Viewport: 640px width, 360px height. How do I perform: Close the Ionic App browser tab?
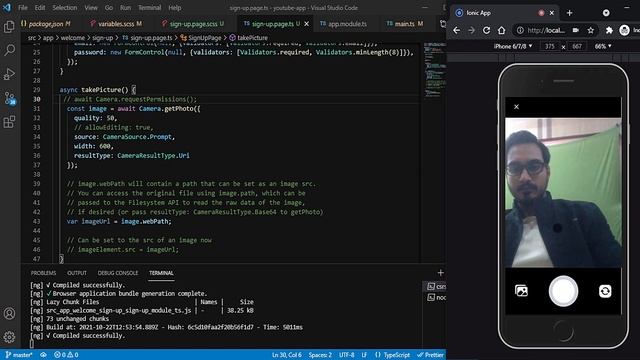(551, 13)
